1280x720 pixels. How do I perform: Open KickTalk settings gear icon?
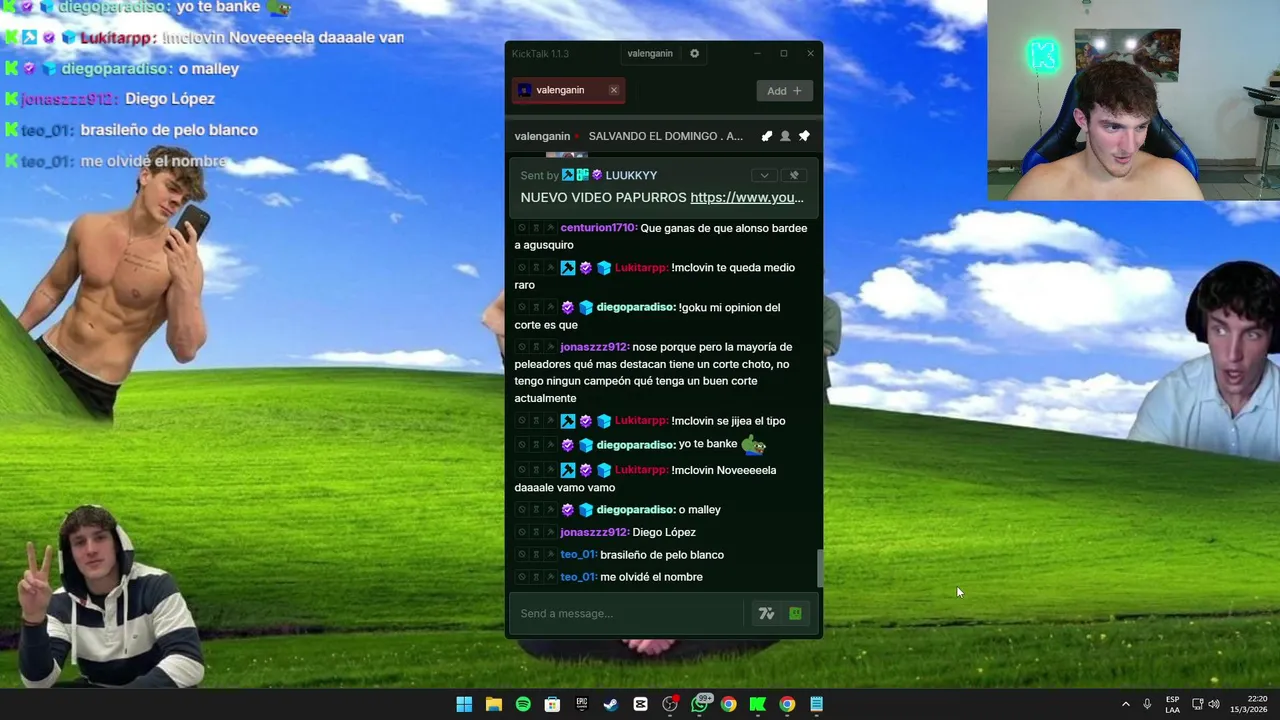pos(694,54)
